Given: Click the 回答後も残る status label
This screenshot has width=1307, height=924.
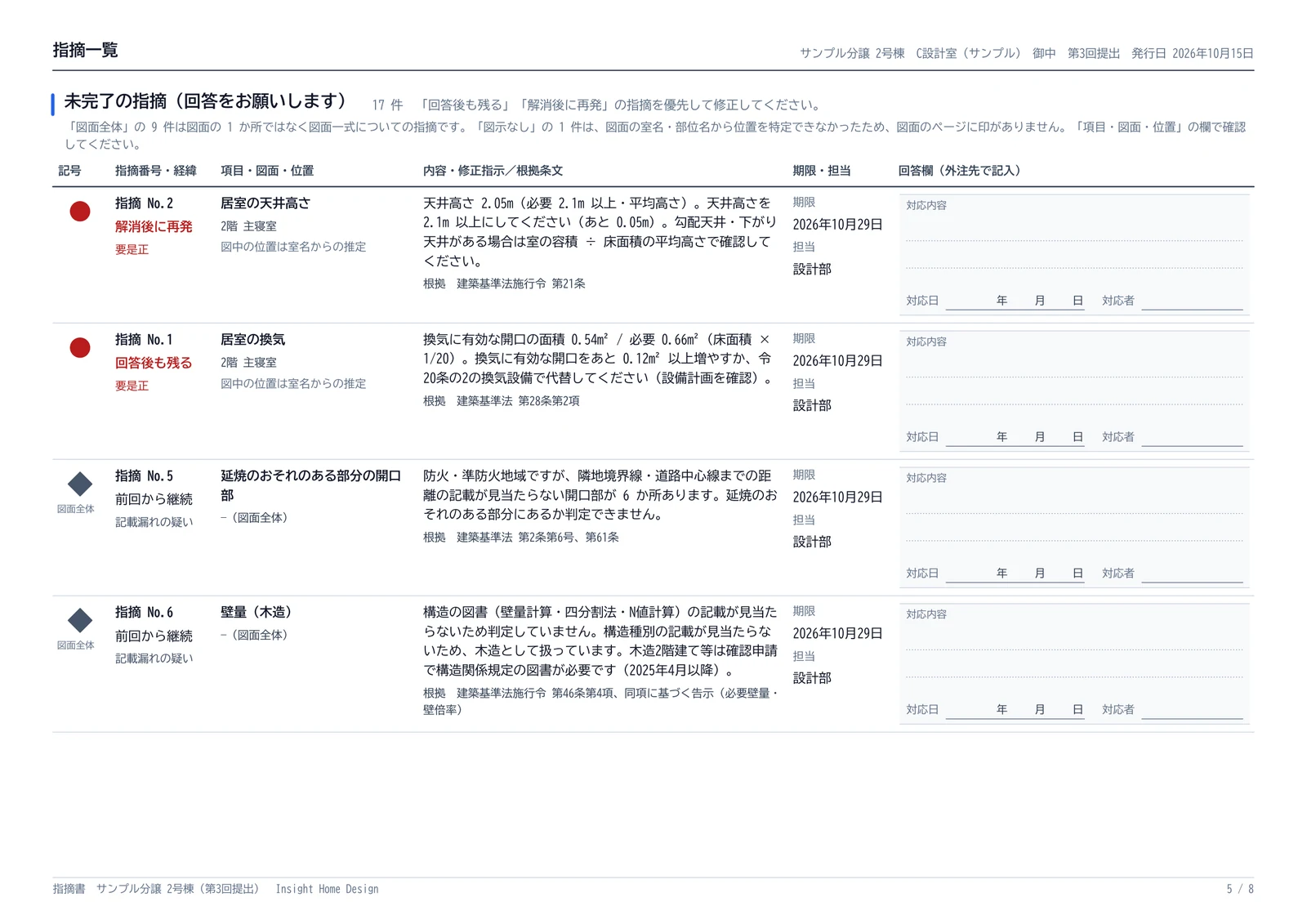Looking at the screenshot, I should coord(154,364).
